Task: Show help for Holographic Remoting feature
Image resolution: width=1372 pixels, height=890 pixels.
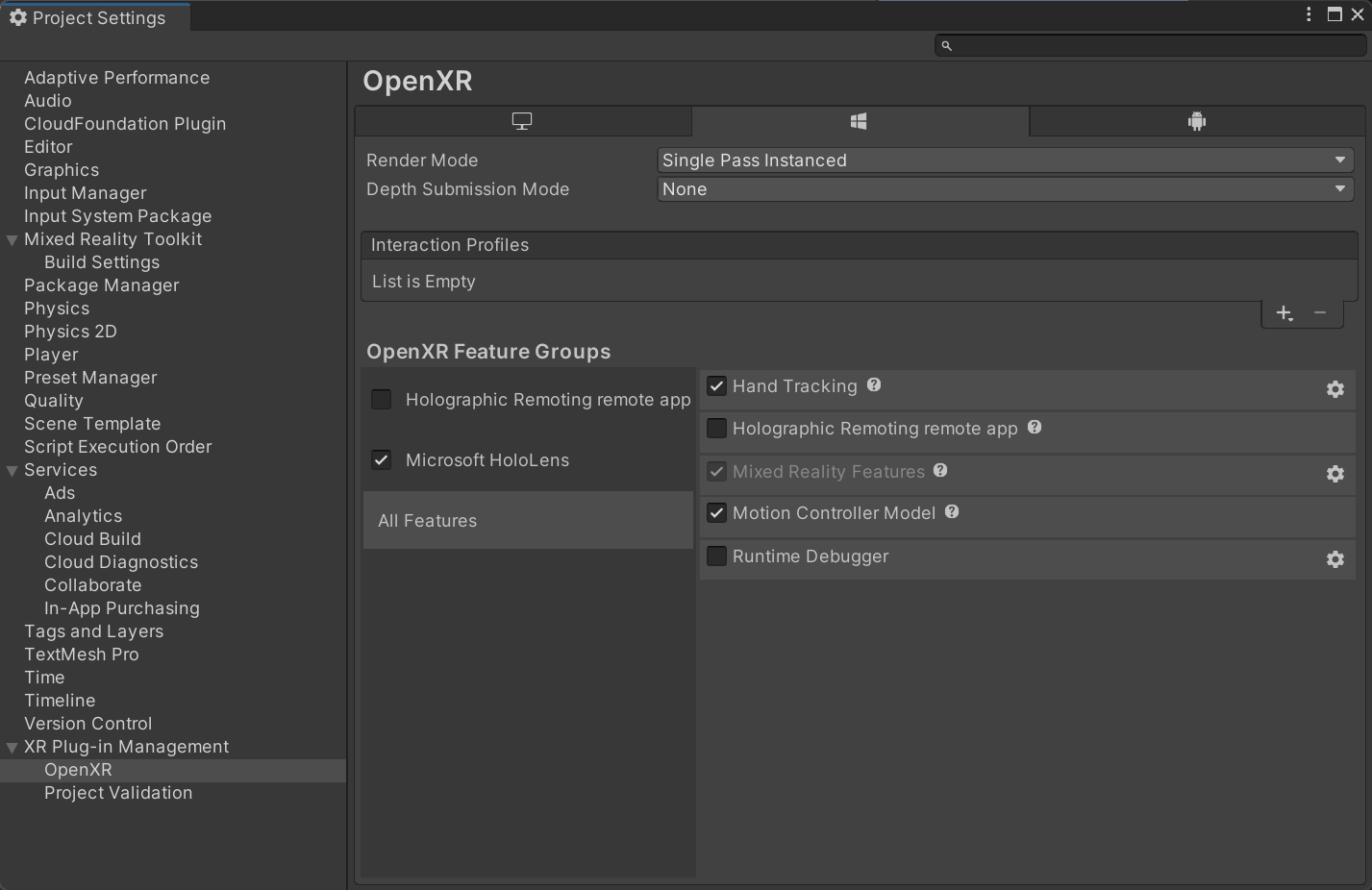Action: (1035, 427)
